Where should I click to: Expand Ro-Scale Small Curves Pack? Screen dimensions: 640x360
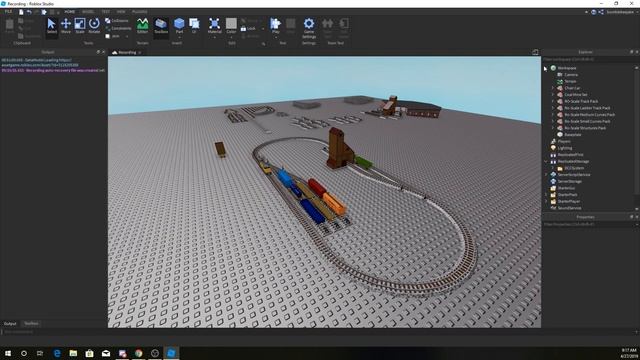(x=553, y=121)
